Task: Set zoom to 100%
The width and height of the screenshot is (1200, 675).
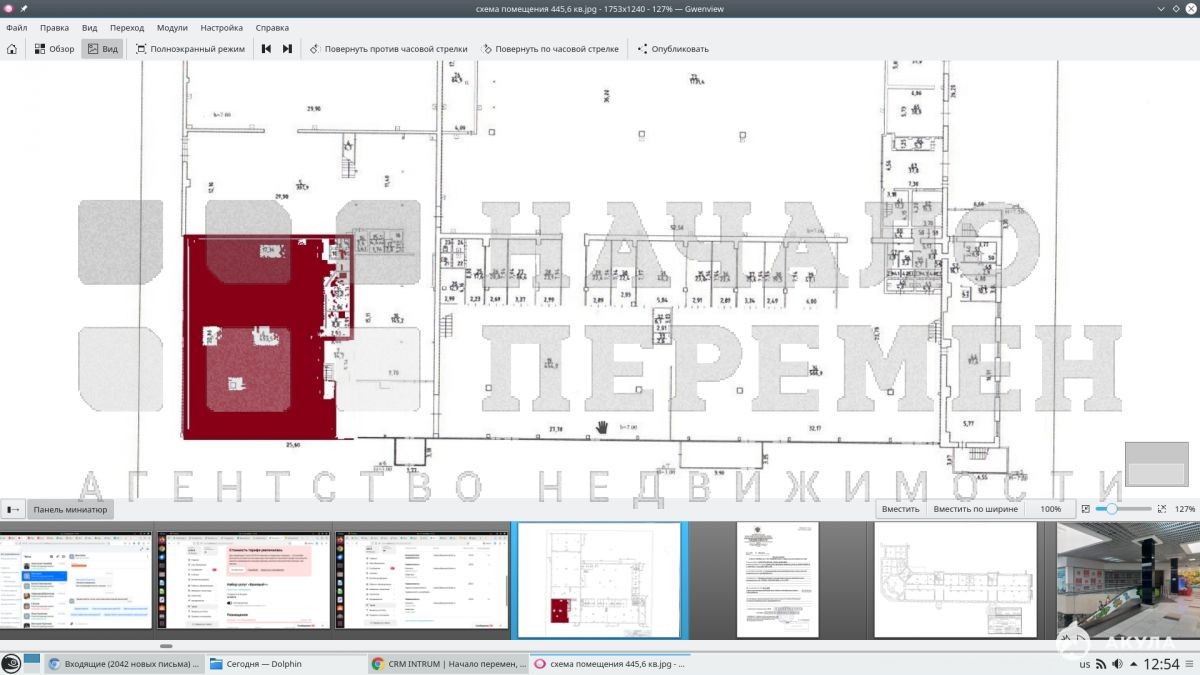Action: tap(1050, 509)
